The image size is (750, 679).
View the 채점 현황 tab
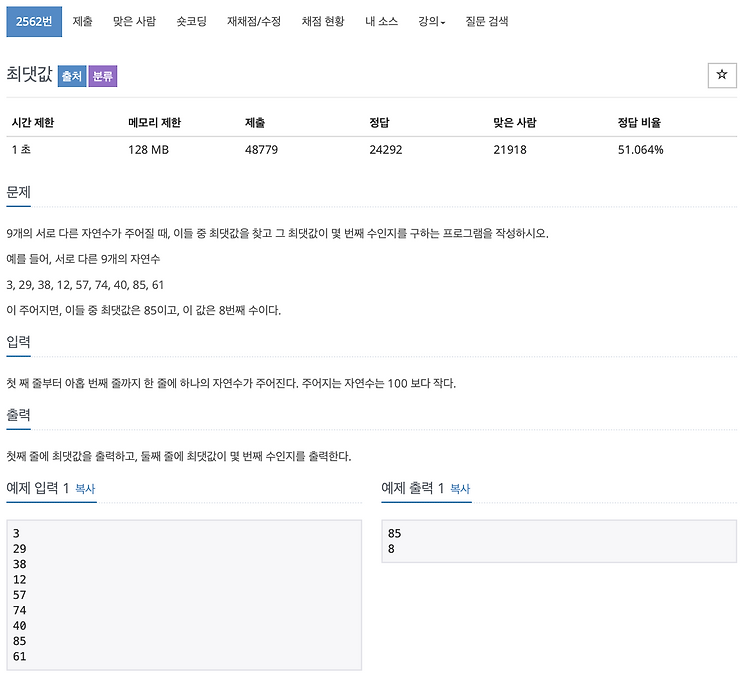323,22
